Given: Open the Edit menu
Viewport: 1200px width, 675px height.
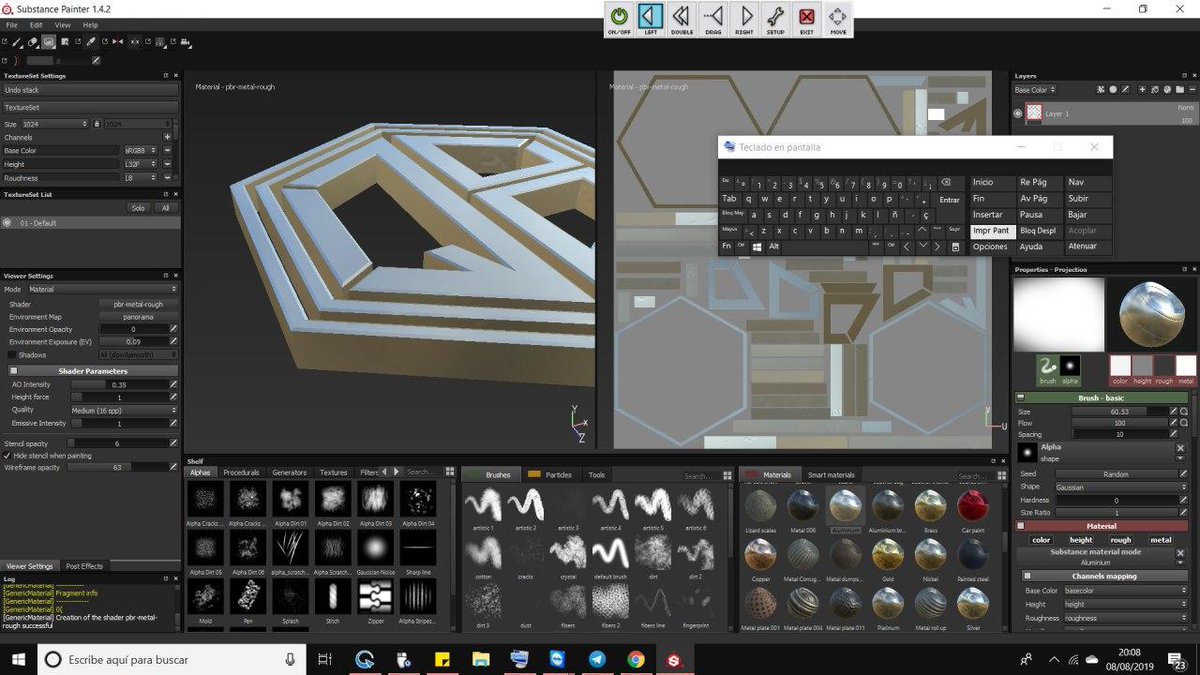Looking at the screenshot, I should pyautogui.click(x=36, y=24).
